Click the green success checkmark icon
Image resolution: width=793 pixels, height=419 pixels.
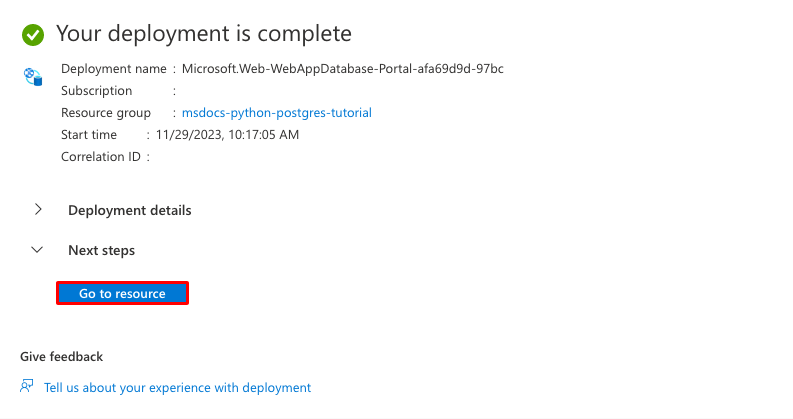point(34,34)
